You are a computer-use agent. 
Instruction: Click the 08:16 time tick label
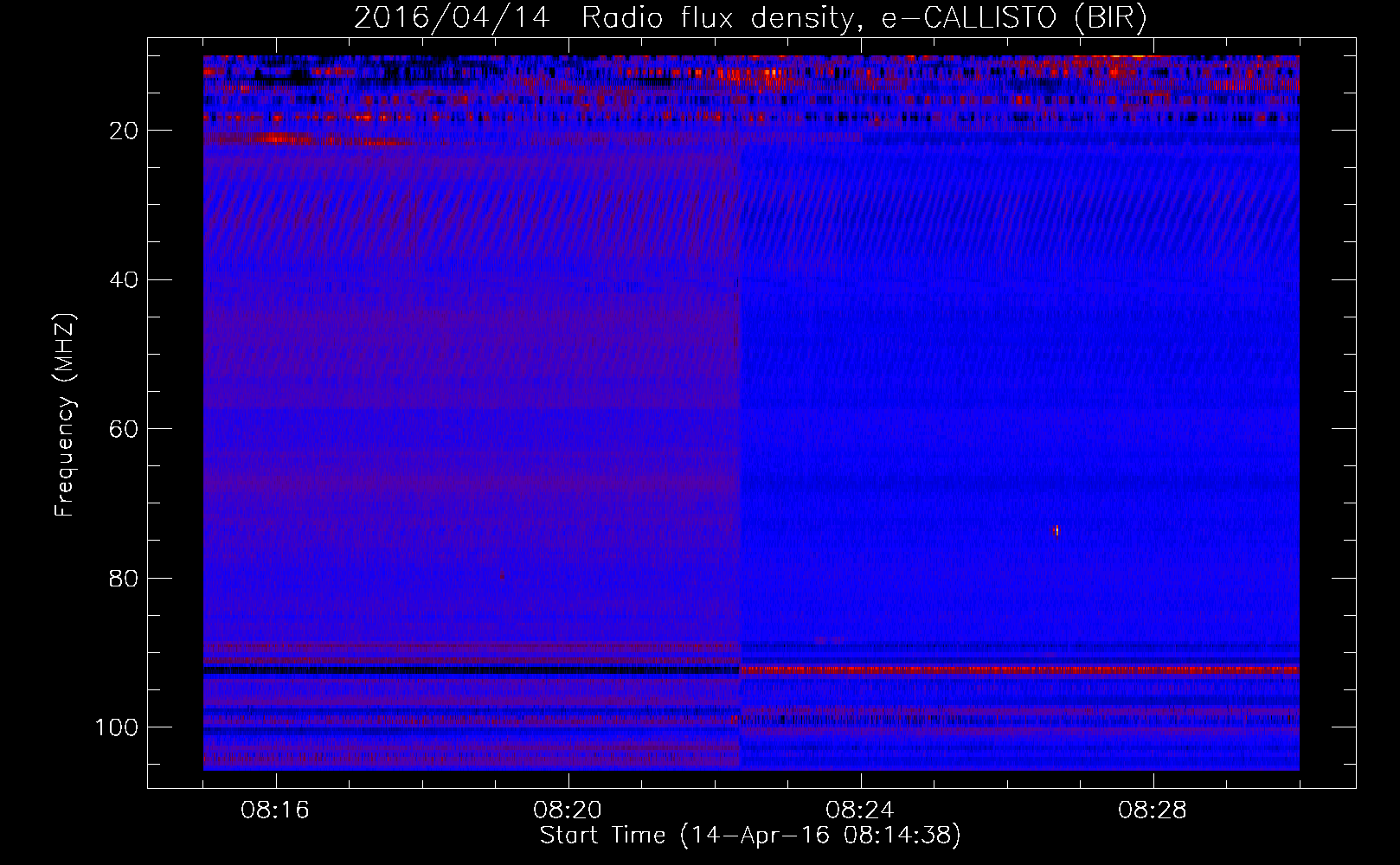pos(276,811)
